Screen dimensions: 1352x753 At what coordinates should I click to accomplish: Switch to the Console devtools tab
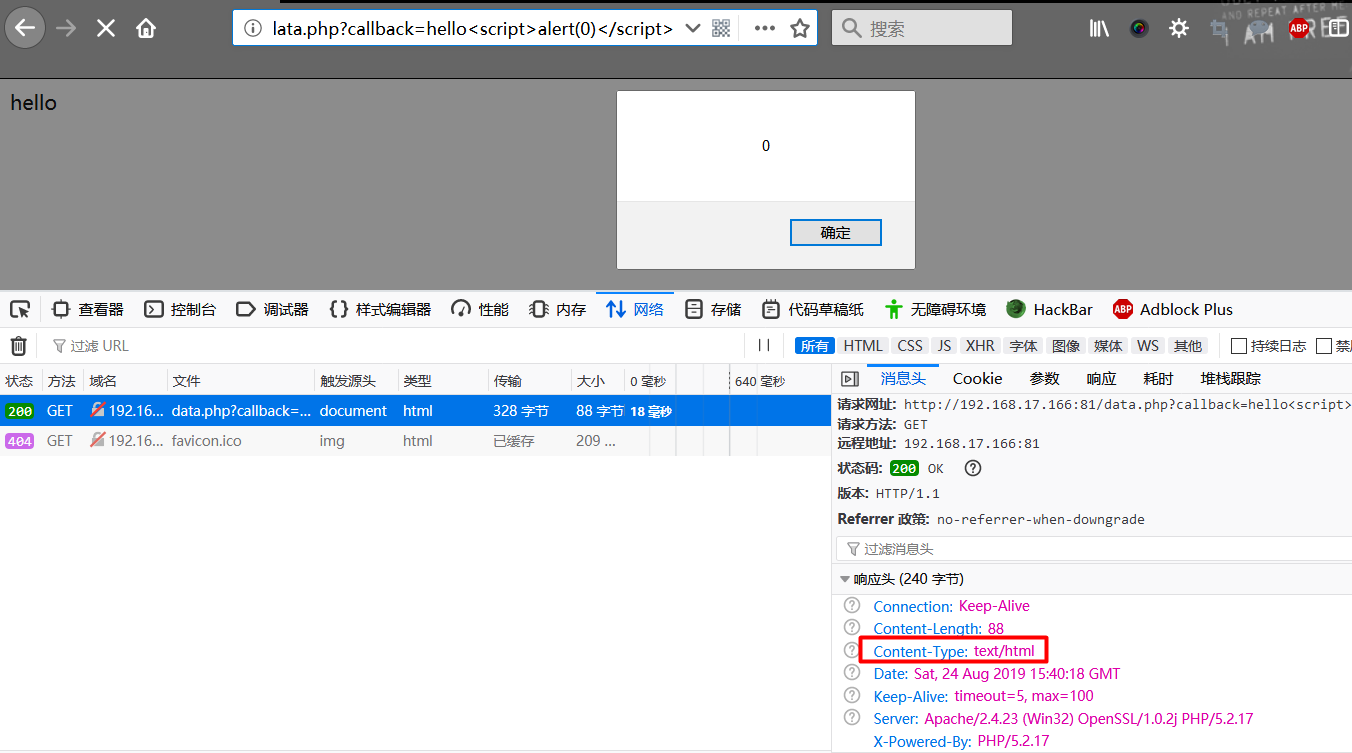180,309
